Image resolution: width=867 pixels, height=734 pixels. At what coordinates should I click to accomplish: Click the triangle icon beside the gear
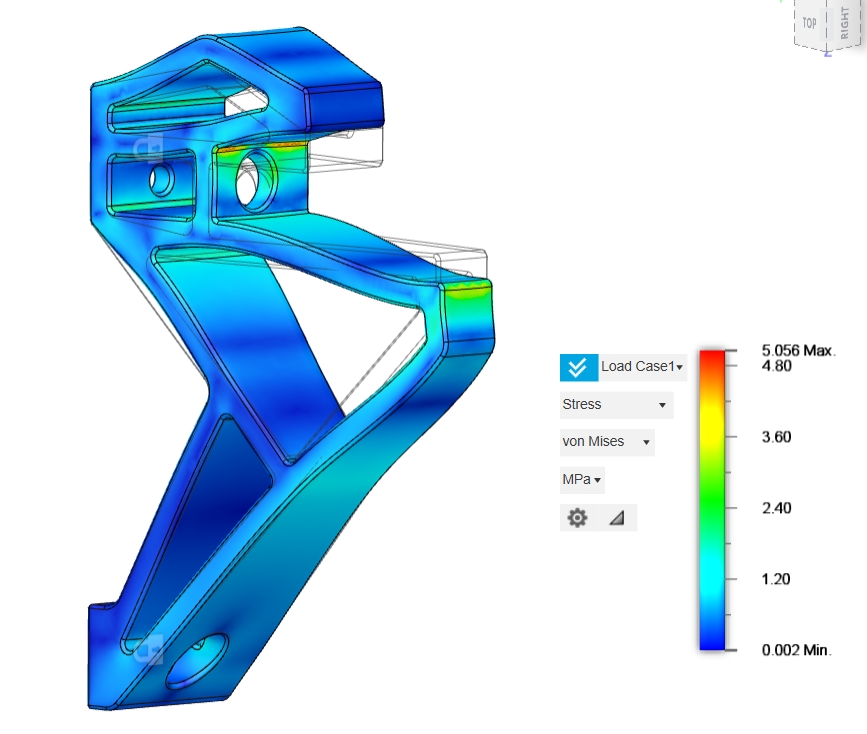click(x=617, y=518)
